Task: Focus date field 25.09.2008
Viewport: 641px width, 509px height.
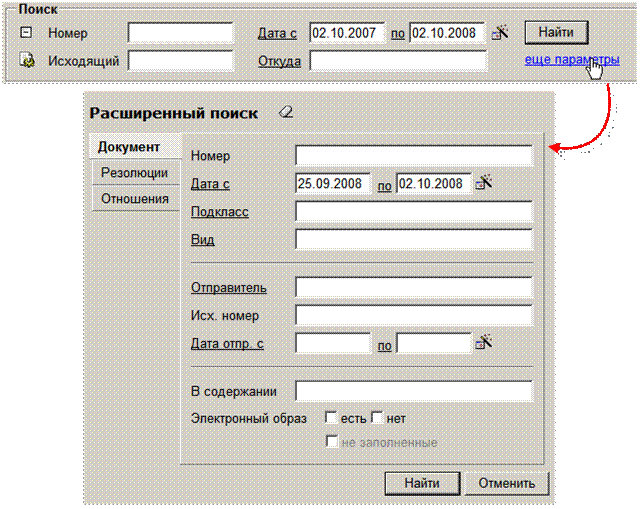Action: point(333,183)
